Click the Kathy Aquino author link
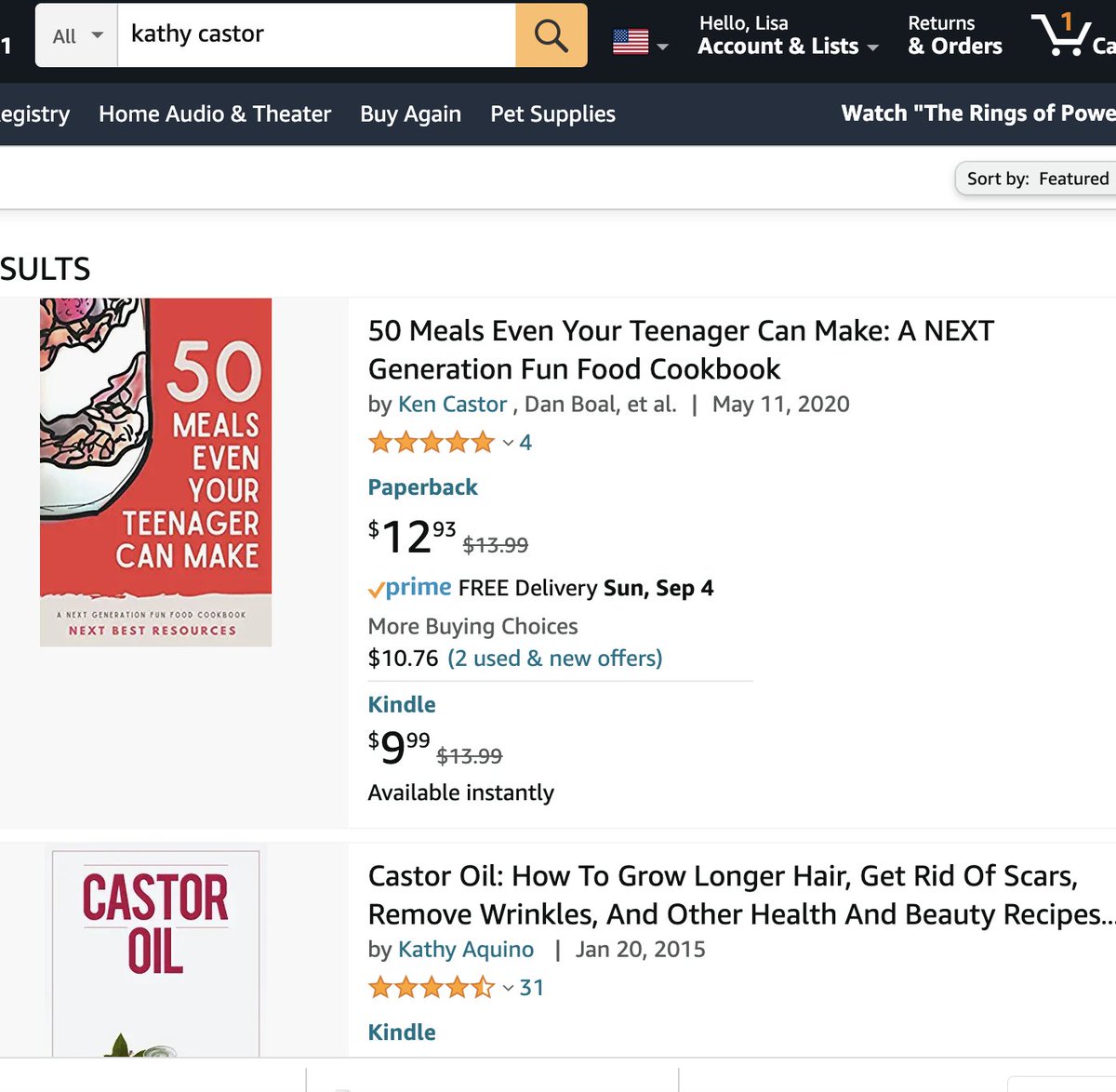Viewport: 1116px width, 1092px height. pos(466,949)
